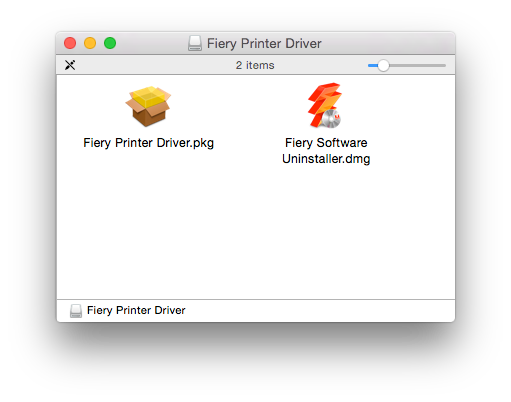Click the blue left end of the icon size slider
Viewport: 511px width, 402px height.
pyautogui.click(x=372, y=65)
